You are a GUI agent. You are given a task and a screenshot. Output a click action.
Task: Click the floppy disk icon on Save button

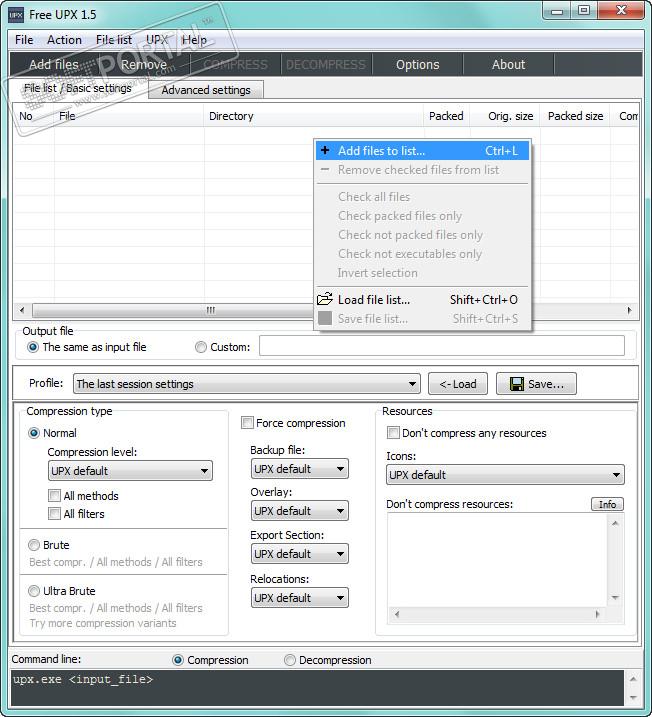(517, 384)
